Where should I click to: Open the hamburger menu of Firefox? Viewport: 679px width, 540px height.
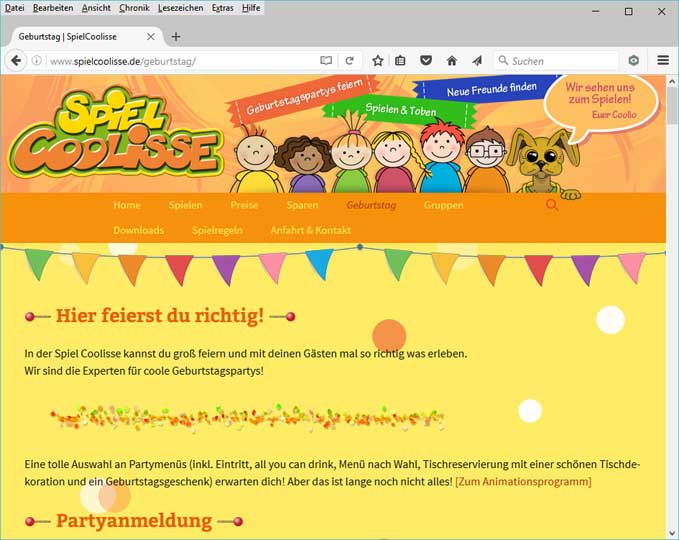click(x=663, y=61)
